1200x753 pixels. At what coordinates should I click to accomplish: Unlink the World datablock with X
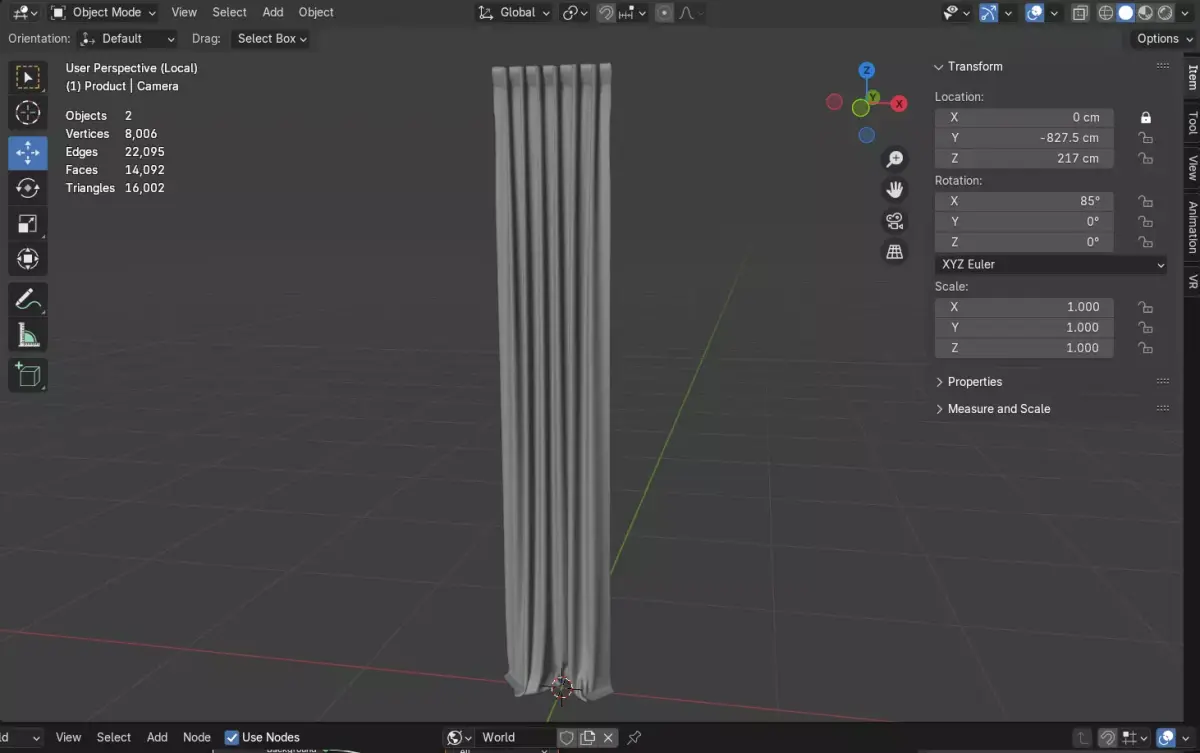[x=609, y=738]
